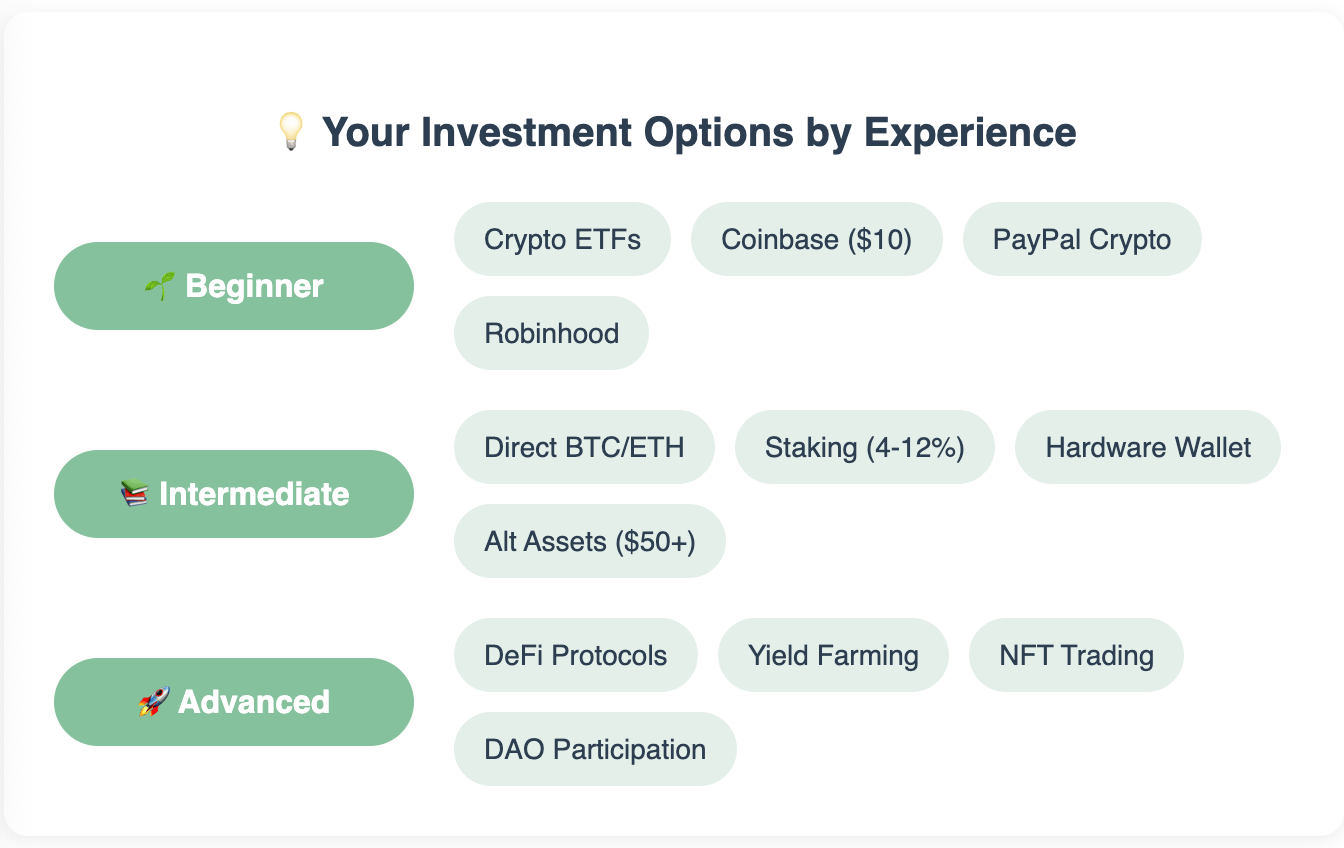Select the Beginner experience level button
1344x848 pixels.
[234, 286]
